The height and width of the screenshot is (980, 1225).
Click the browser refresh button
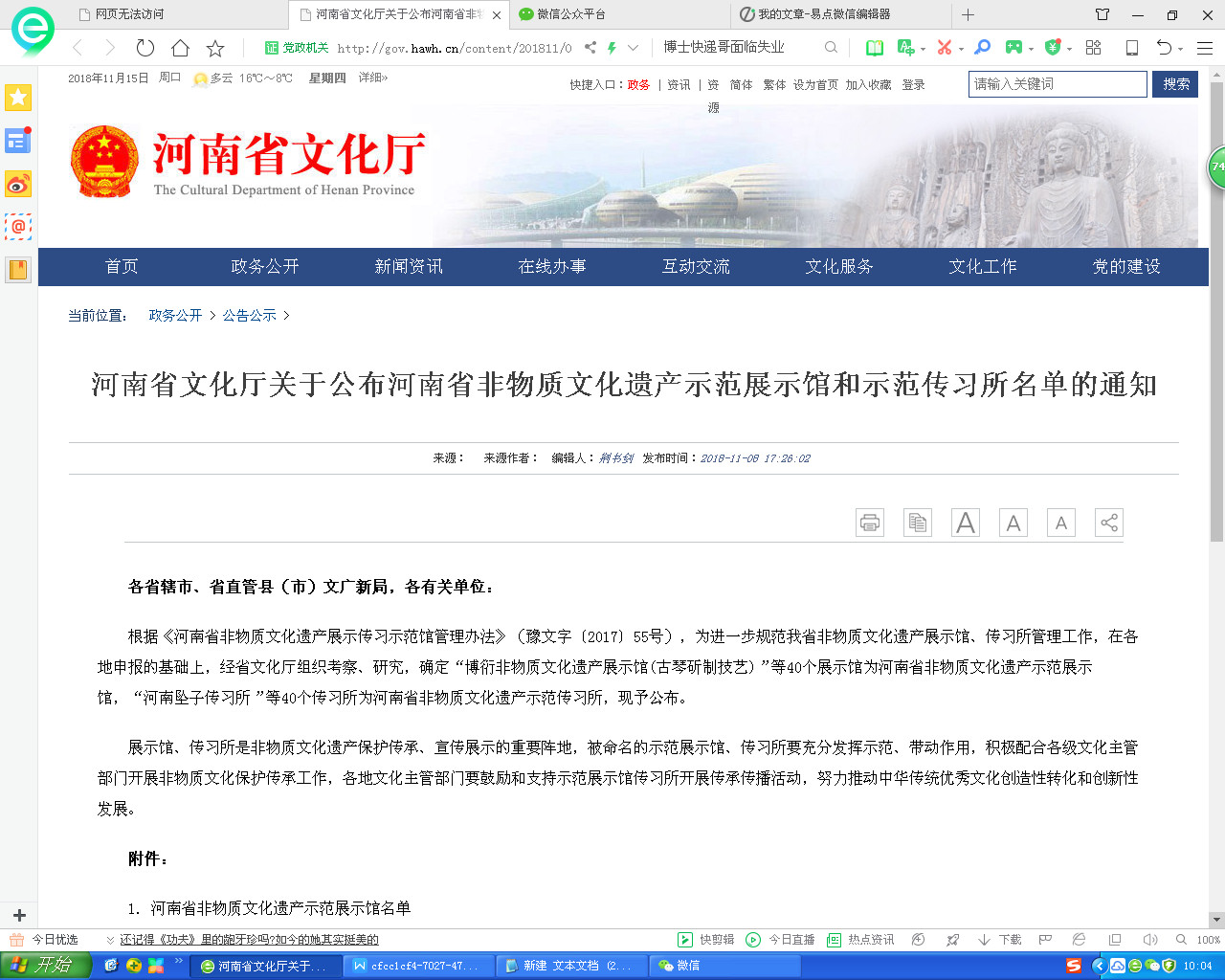pos(145,48)
